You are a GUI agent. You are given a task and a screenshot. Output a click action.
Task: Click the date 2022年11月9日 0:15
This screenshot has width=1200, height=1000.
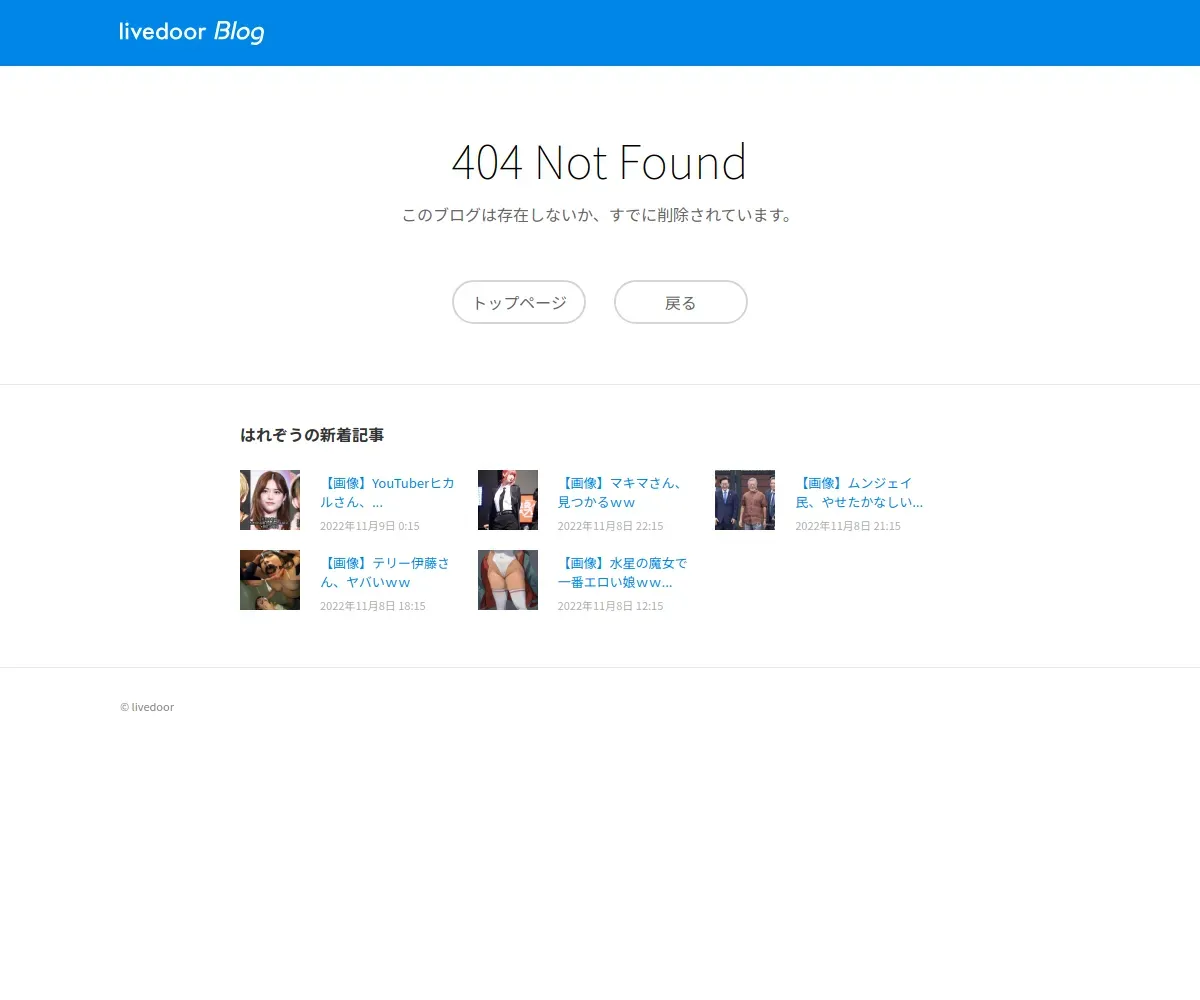tap(370, 526)
